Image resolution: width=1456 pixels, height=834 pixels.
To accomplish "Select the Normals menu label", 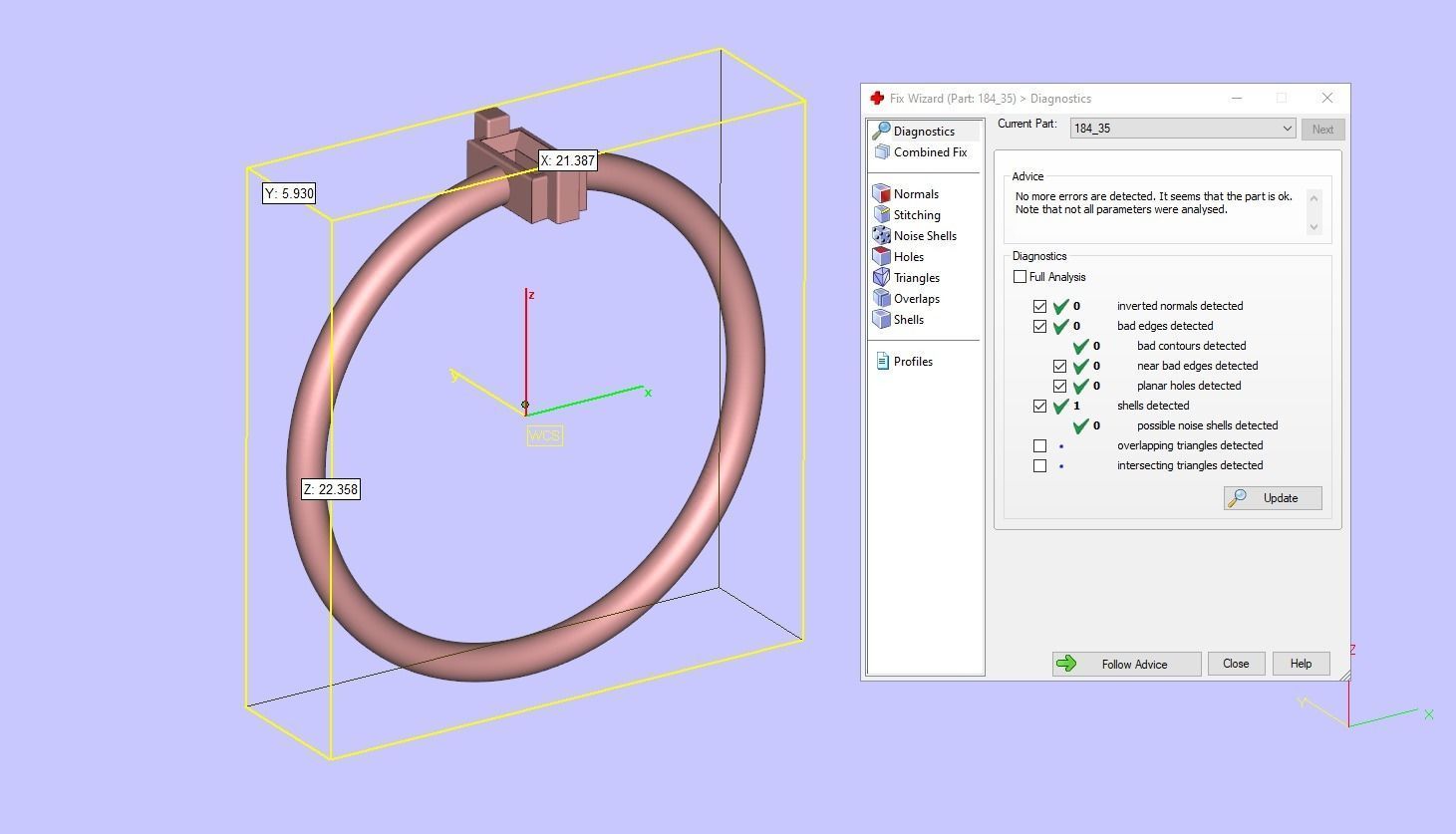I will pyautogui.click(x=916, y=194).
